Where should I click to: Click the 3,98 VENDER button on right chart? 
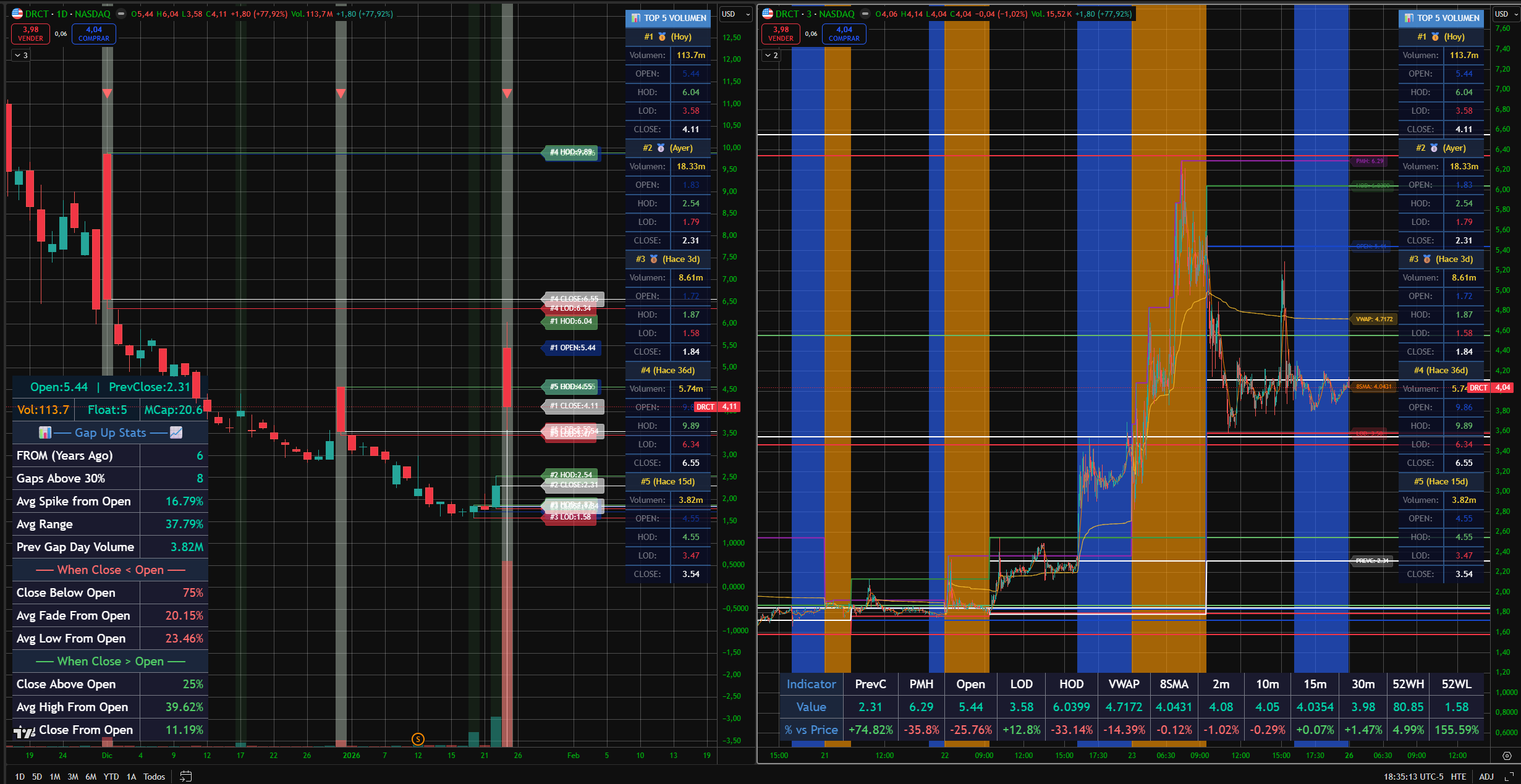(781, 34)
